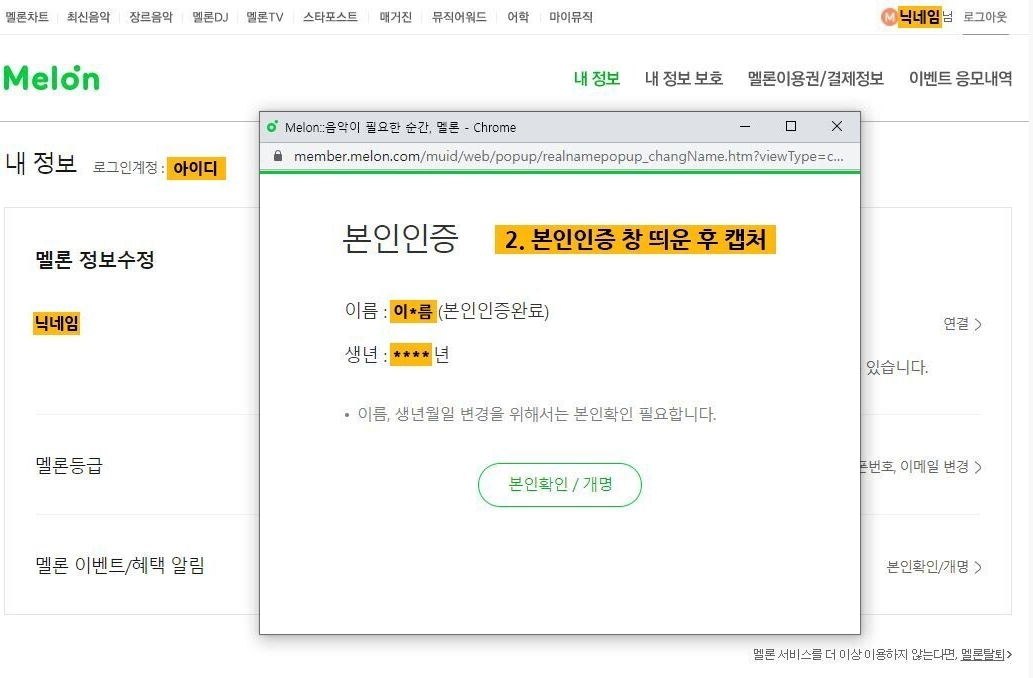Open 어학 from the top menu
1033x678 pixels.
[518, 17]
